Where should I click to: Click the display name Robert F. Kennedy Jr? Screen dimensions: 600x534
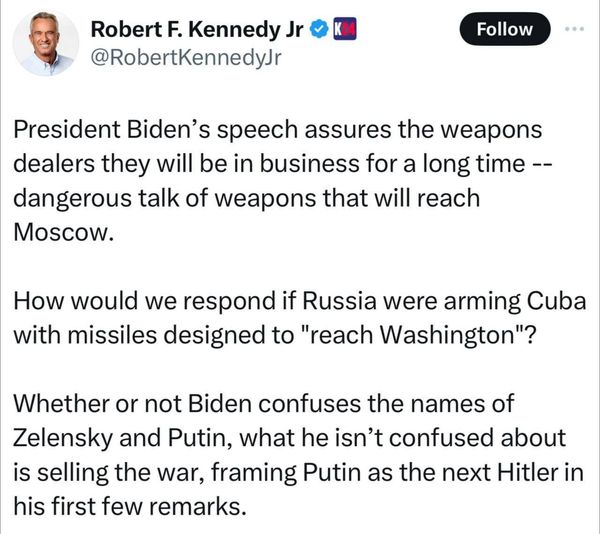click(x=194, y=29)
